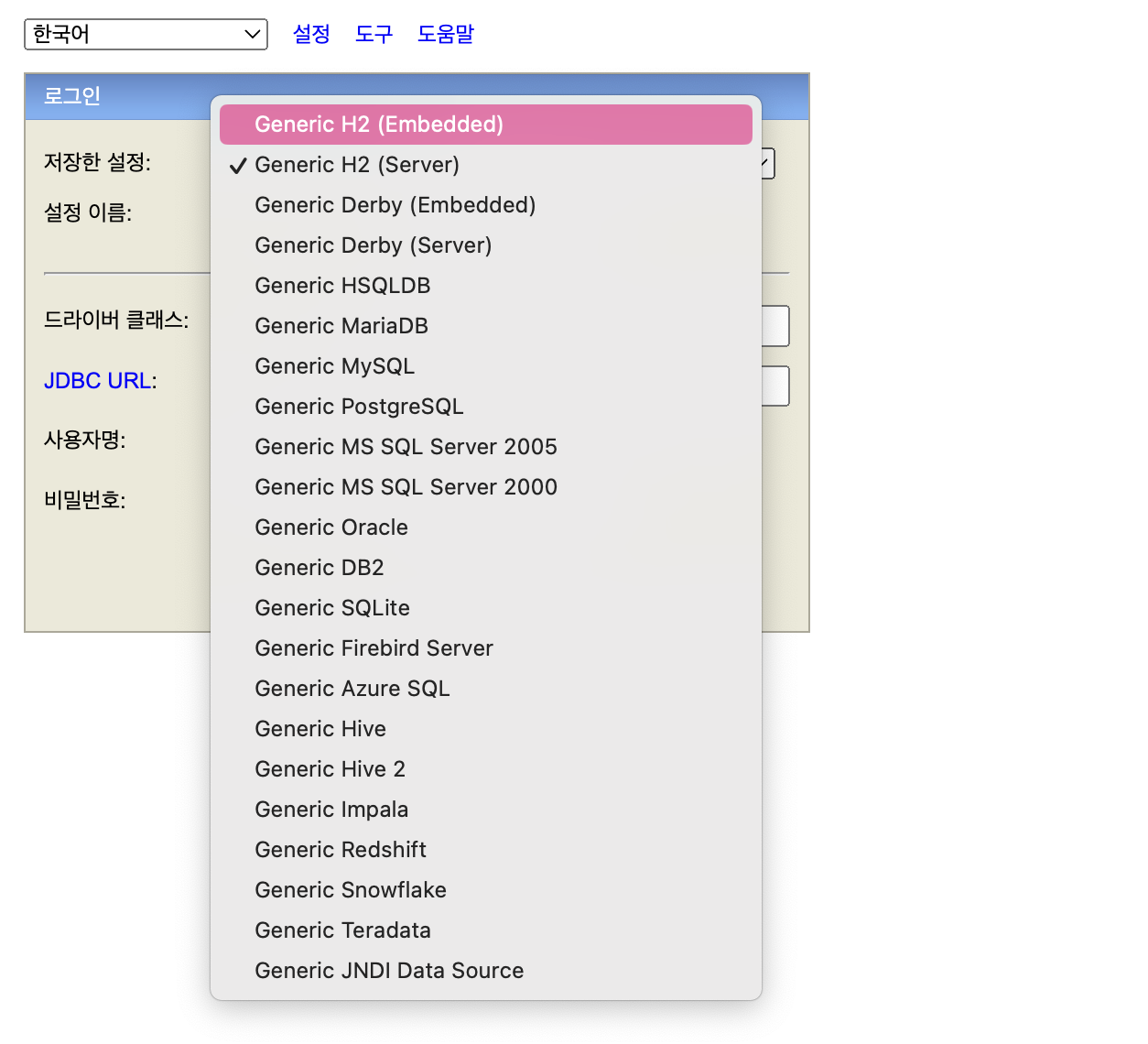Click the JDBC URL link
This screenshot has width=1148, height=1044.
(98, 381)
